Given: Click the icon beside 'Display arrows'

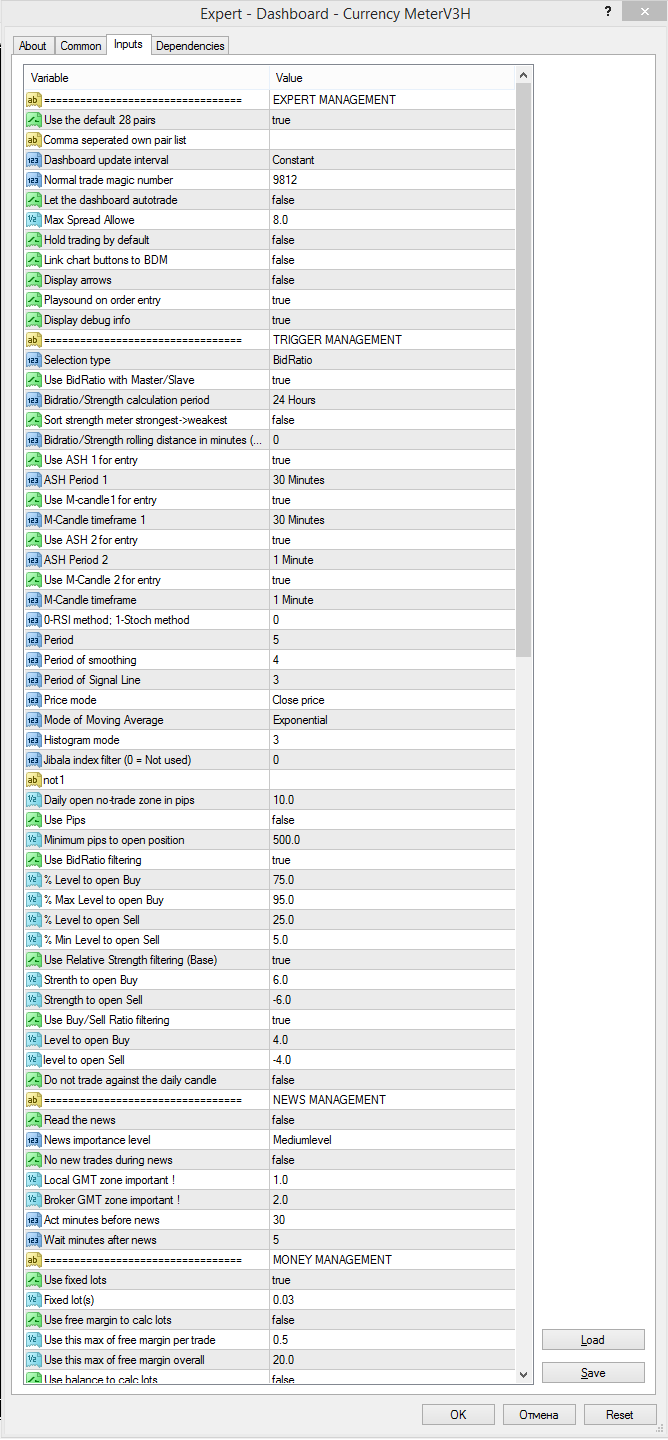Looking at the screenshot, I should [x=33, y=280].
